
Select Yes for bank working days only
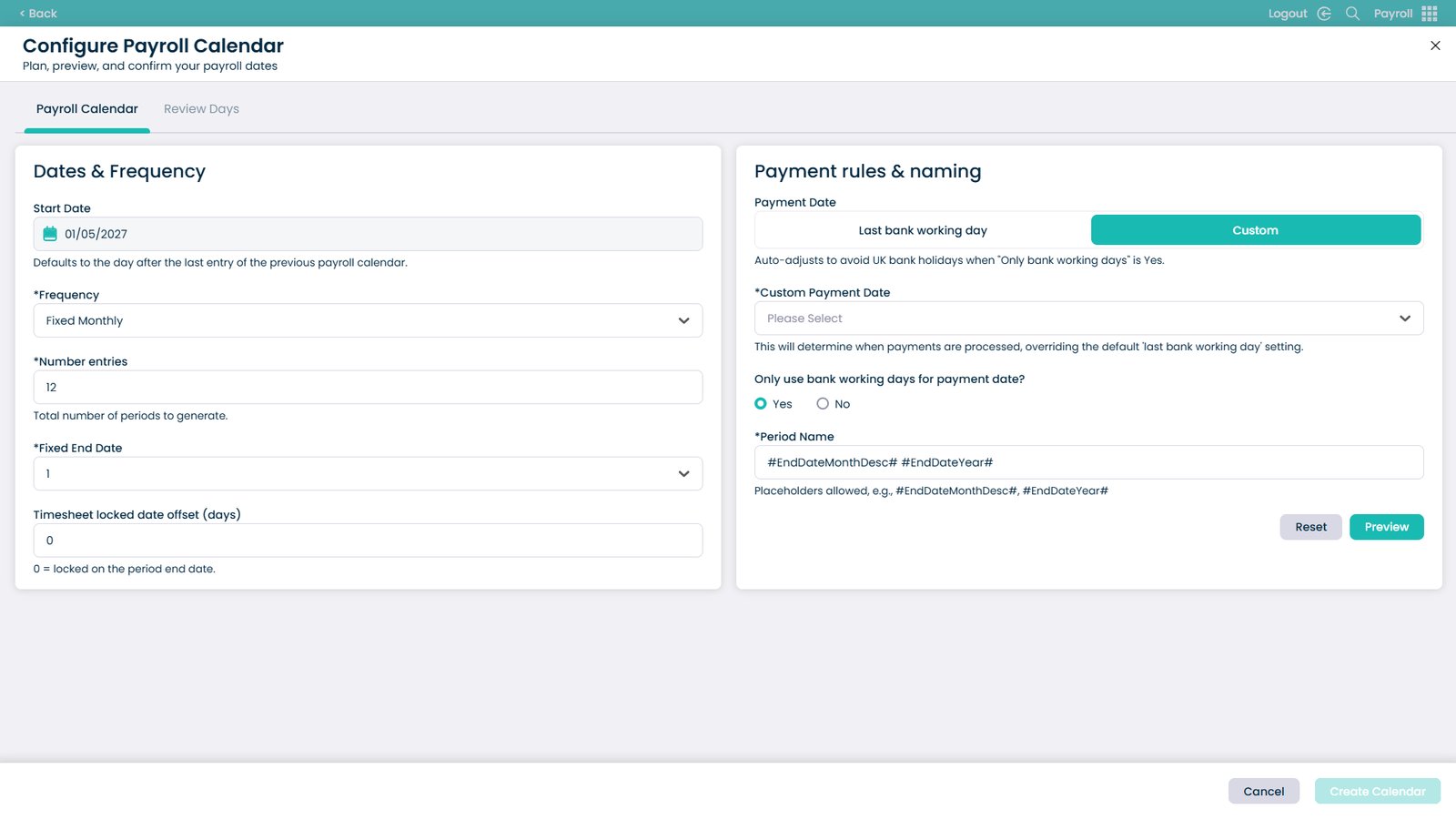click(x=761, y=404)
